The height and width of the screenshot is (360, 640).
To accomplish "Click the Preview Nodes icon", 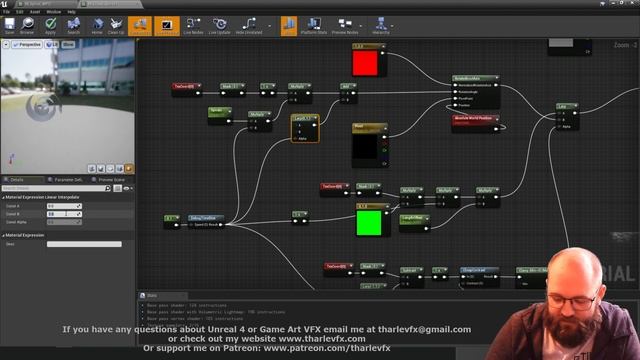I will click(345, 26).
